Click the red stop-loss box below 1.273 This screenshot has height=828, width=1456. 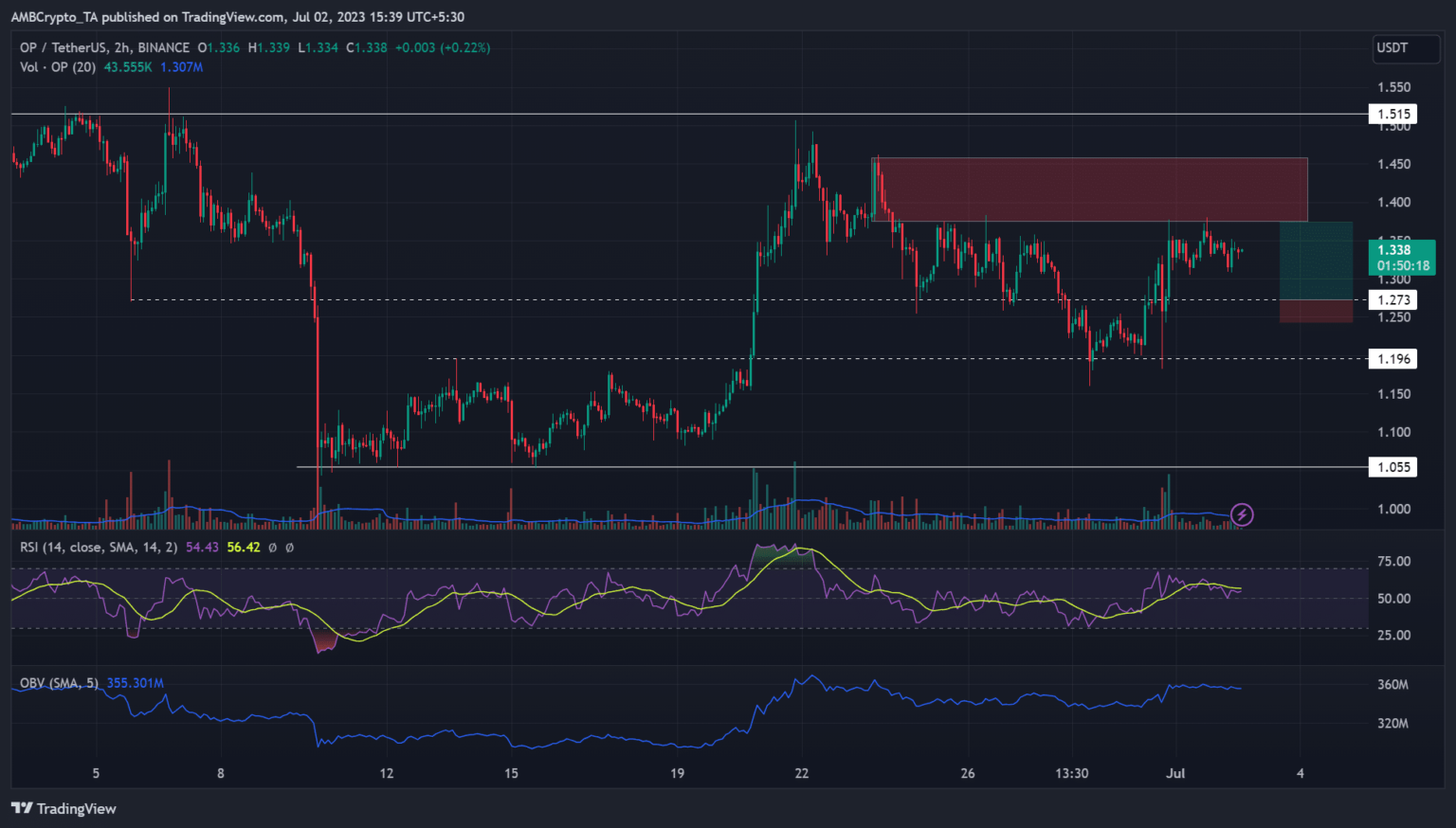pyautogui.click(x=1316, y=312)
